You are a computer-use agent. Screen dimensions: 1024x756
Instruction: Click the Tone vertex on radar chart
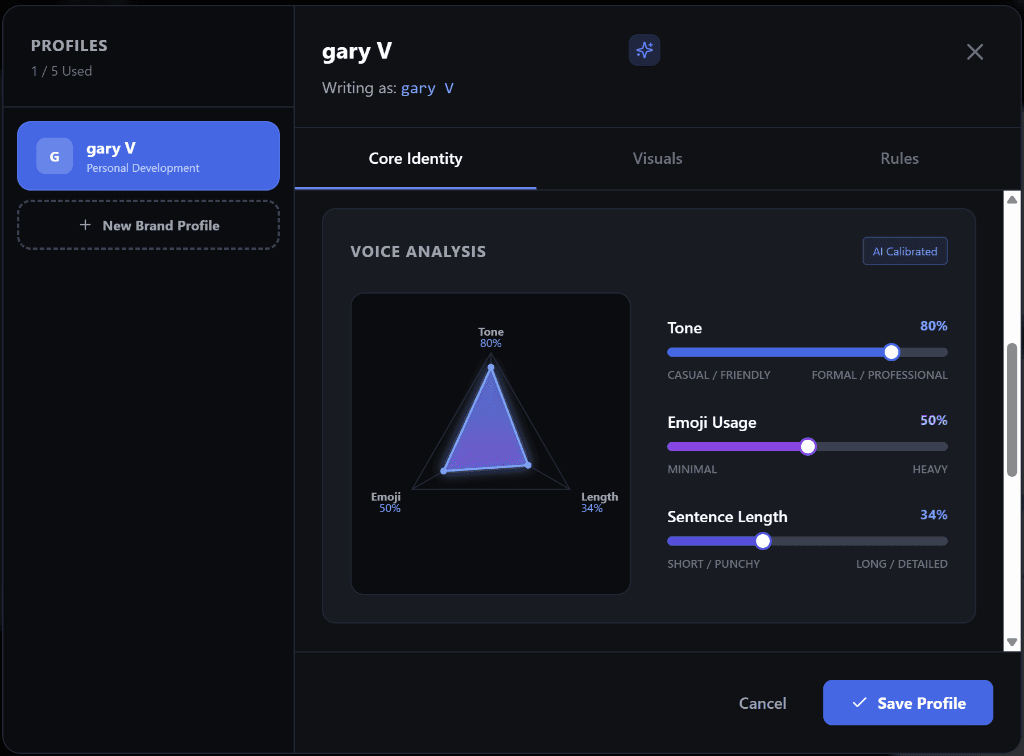click(490, 368)
